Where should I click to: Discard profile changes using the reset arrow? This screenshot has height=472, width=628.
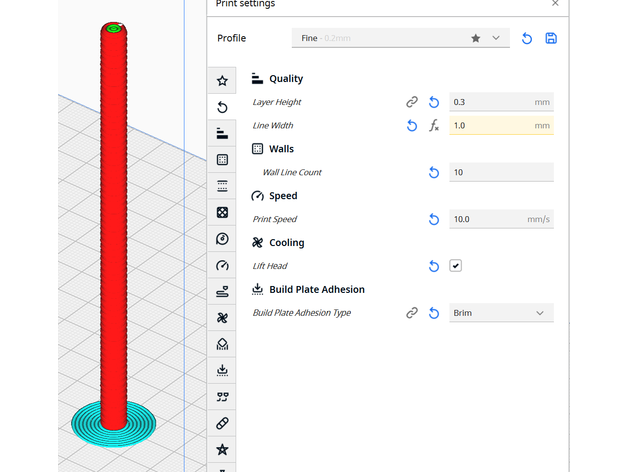(527, 38)
